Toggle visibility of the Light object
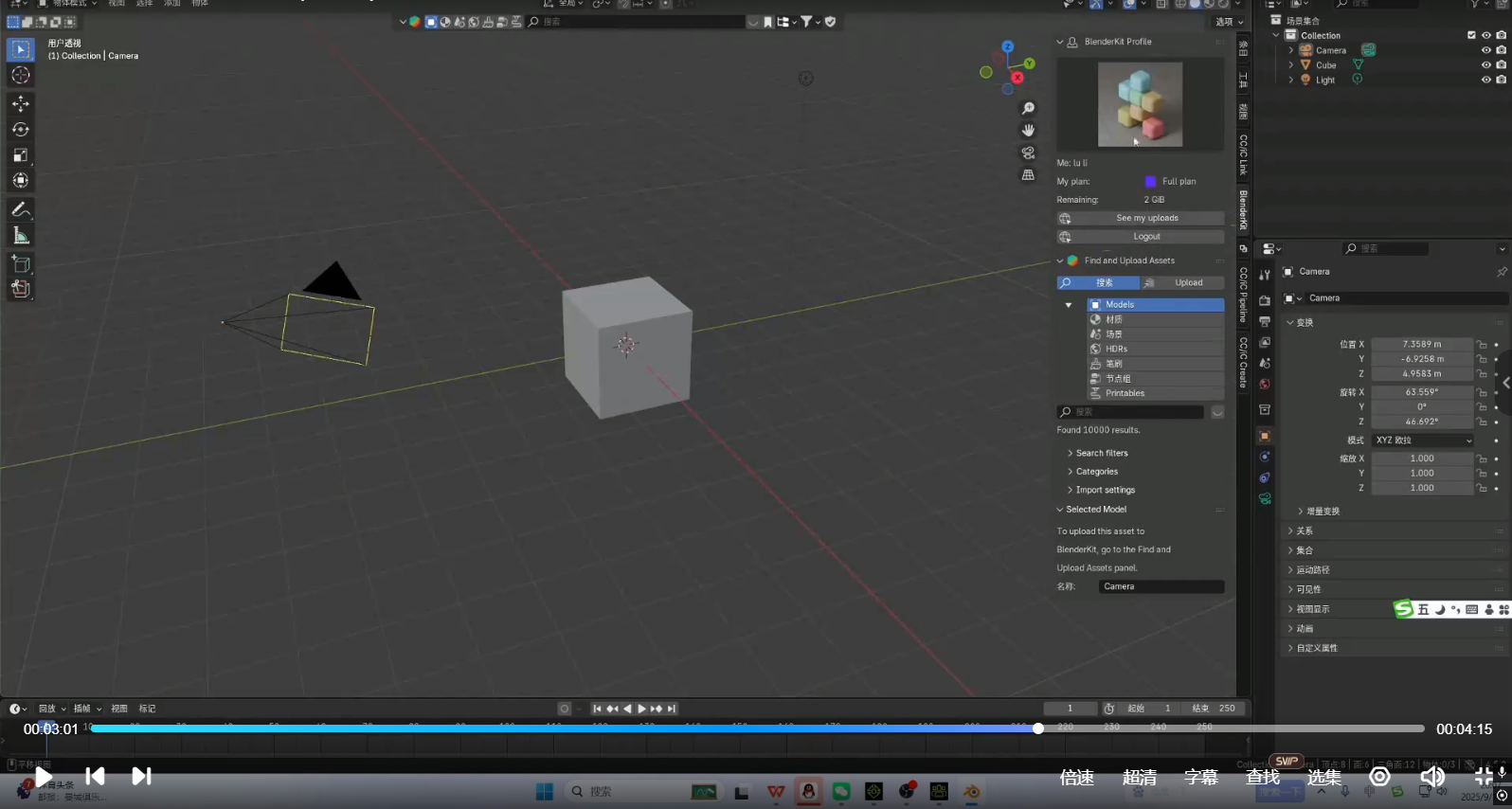Viewport: 1512px width, 809px height. tap(1485, 81)
